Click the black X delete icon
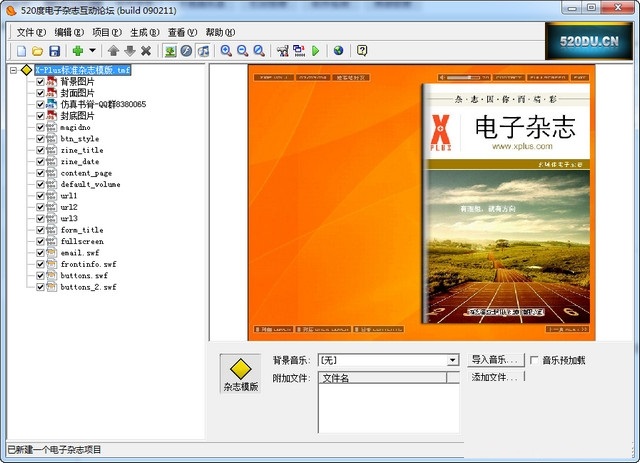Image resolution: width=640 pixels, height=463 pixels. pos(146,50)
